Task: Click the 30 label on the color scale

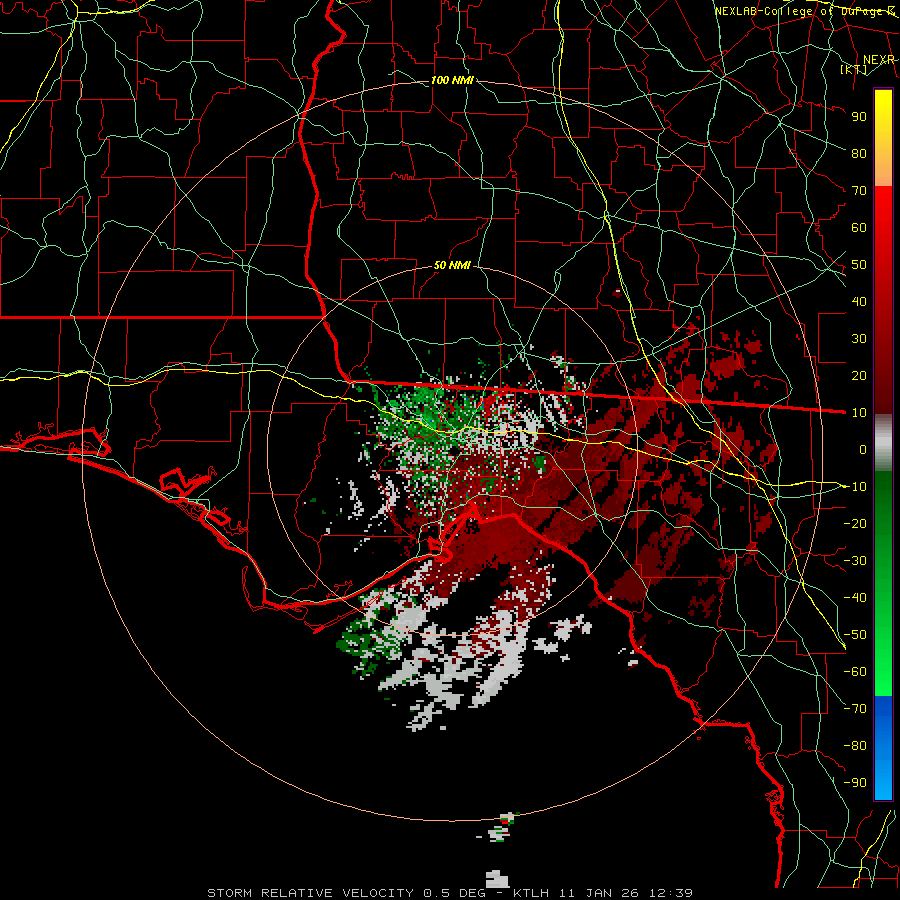Action: pos(859,339)
